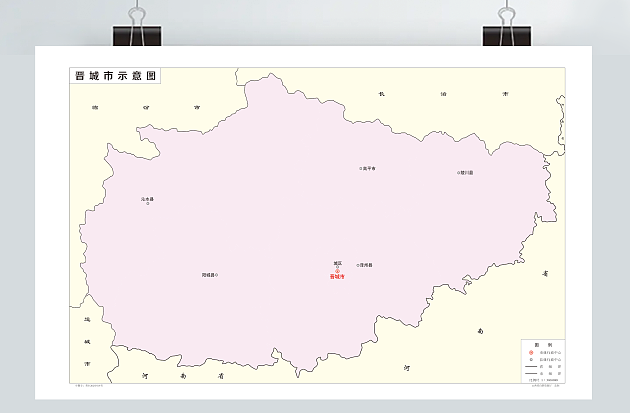Click the 高平市 label text
Viewport: 630px width, 413px height.
(369, 168)
